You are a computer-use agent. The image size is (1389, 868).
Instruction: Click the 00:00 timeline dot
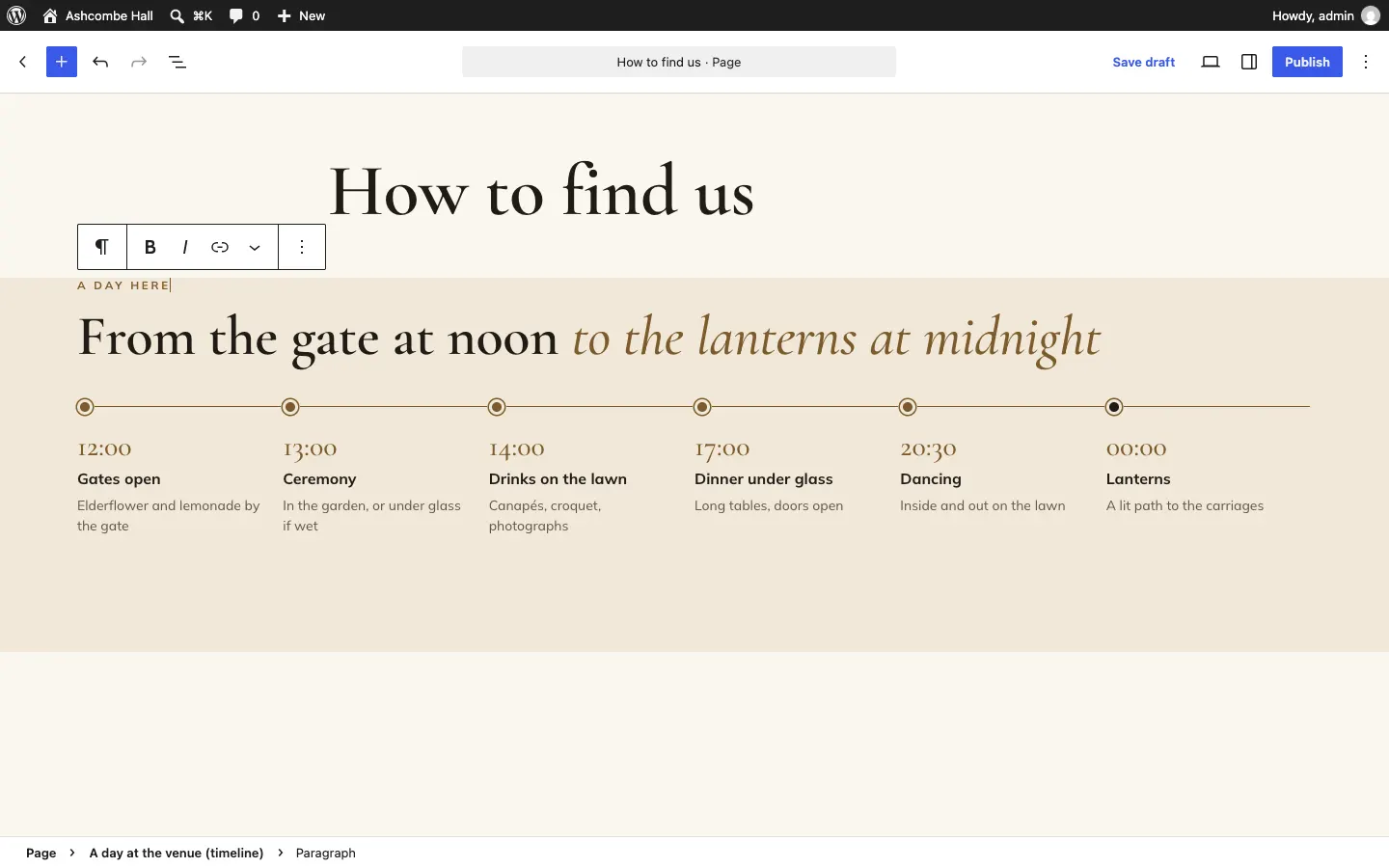point(1114,407)
